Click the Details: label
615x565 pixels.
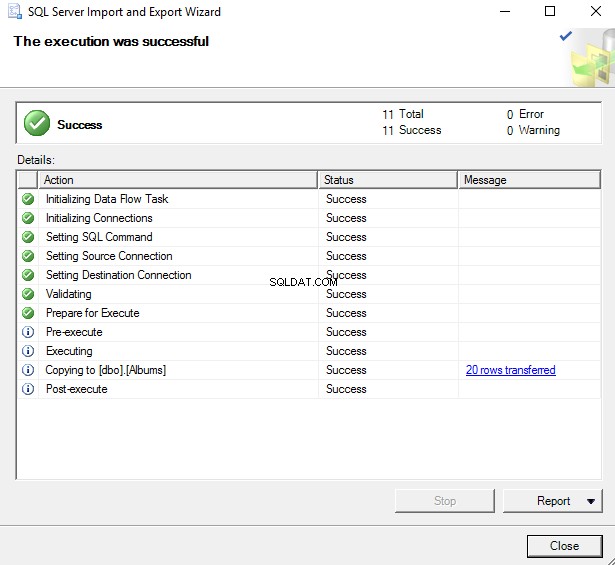(x=36, y=160)
